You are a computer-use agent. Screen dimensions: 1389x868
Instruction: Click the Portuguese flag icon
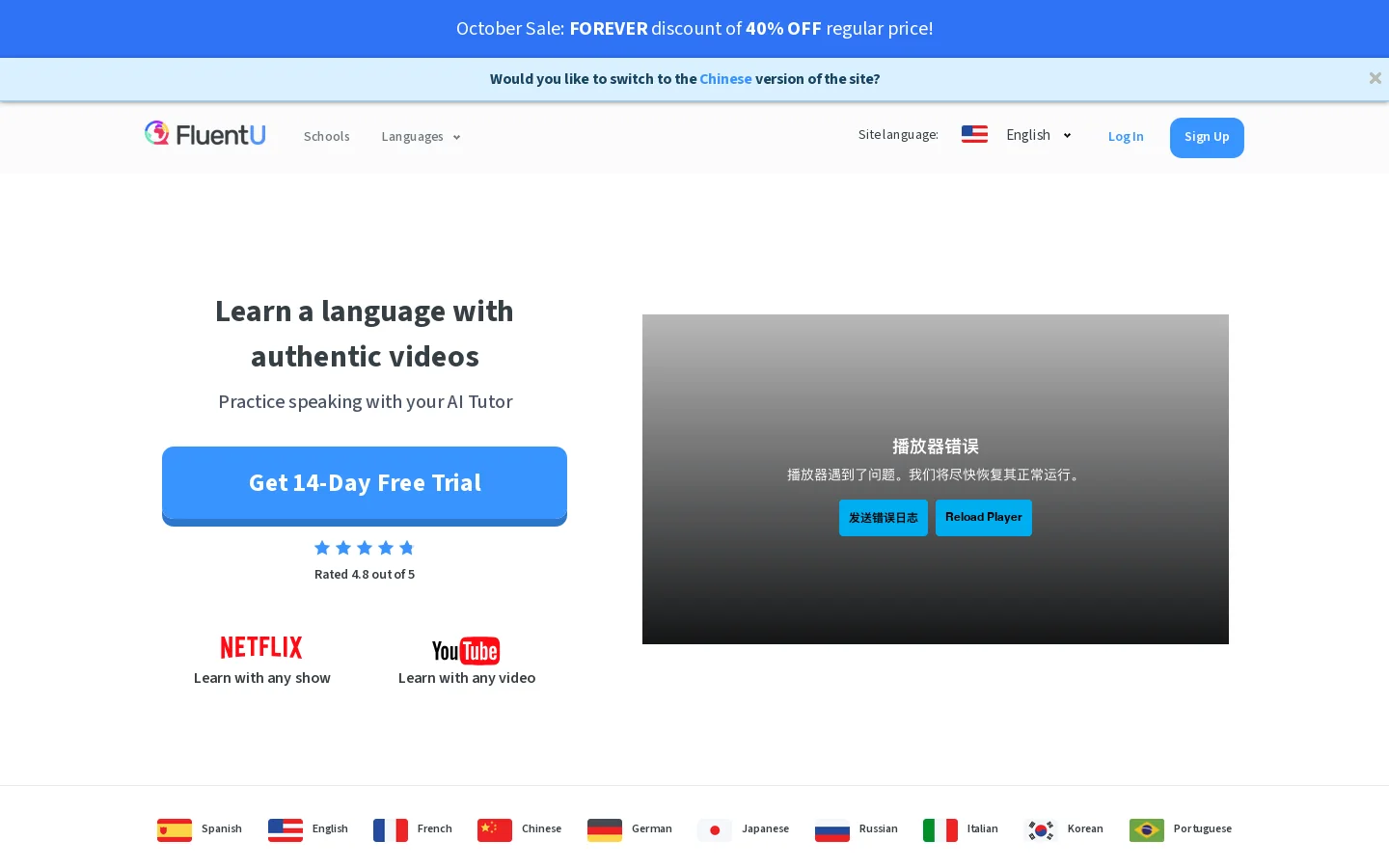1147,829
